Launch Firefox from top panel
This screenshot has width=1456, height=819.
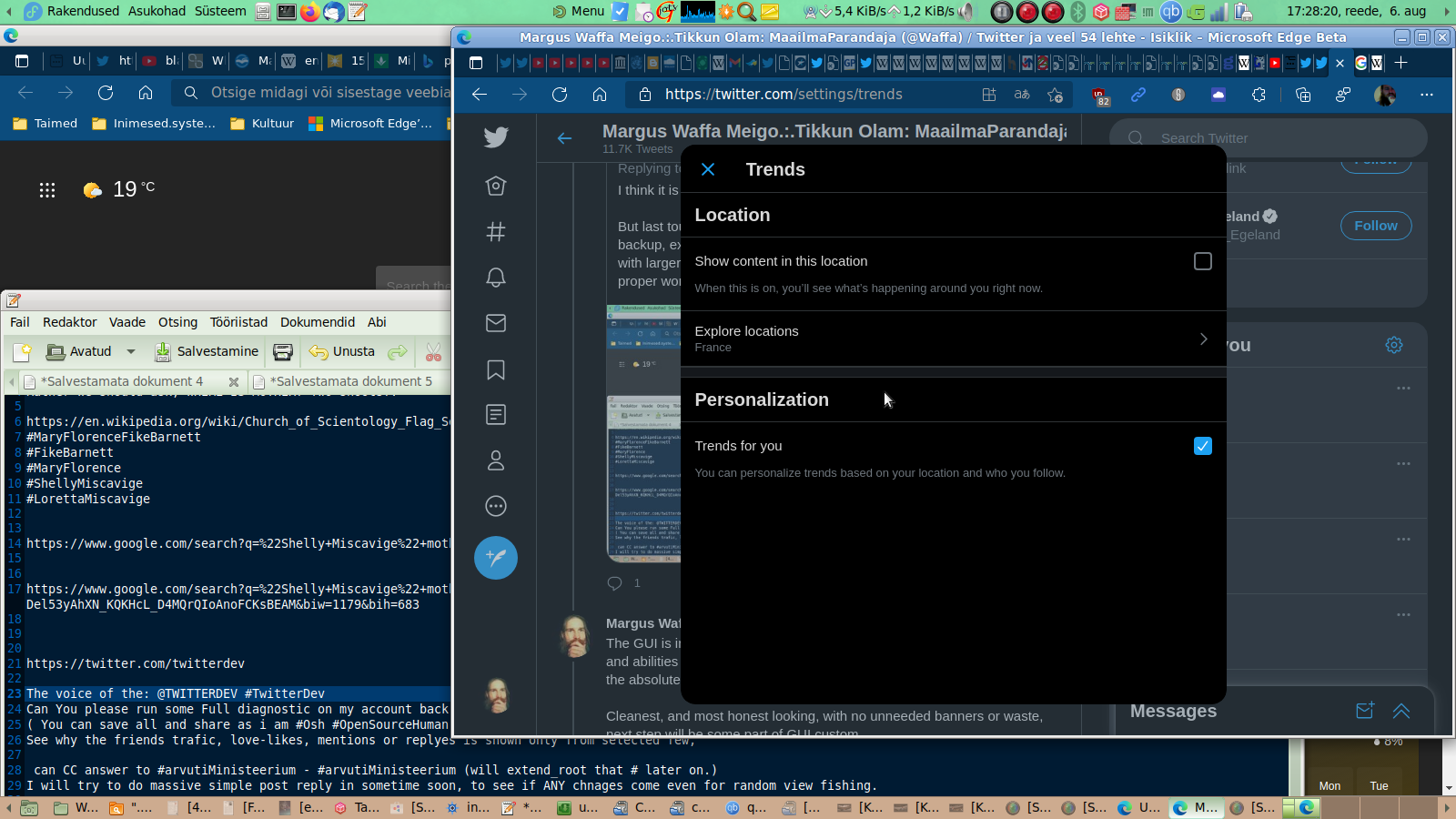click(310, 12)
